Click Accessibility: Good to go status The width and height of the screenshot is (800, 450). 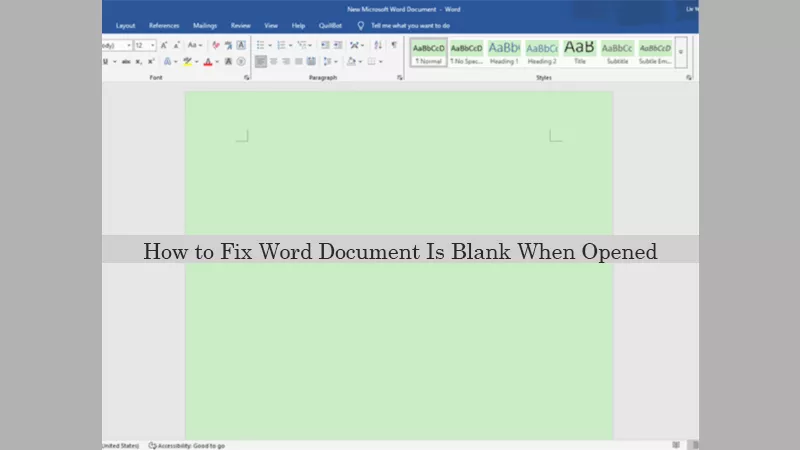[187, 445]
